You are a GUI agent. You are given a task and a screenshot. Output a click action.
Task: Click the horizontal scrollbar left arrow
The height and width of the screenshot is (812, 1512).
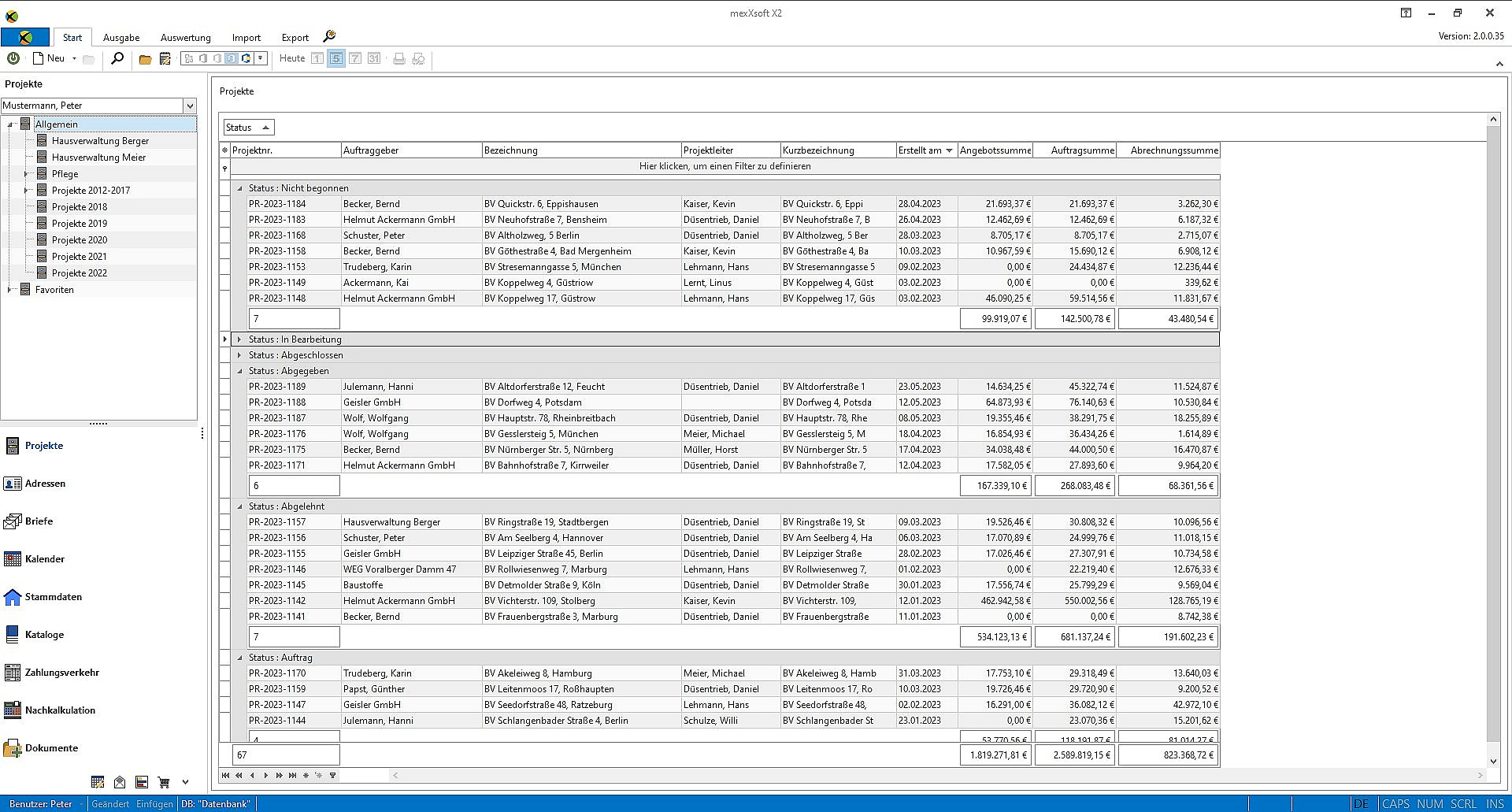395,776
